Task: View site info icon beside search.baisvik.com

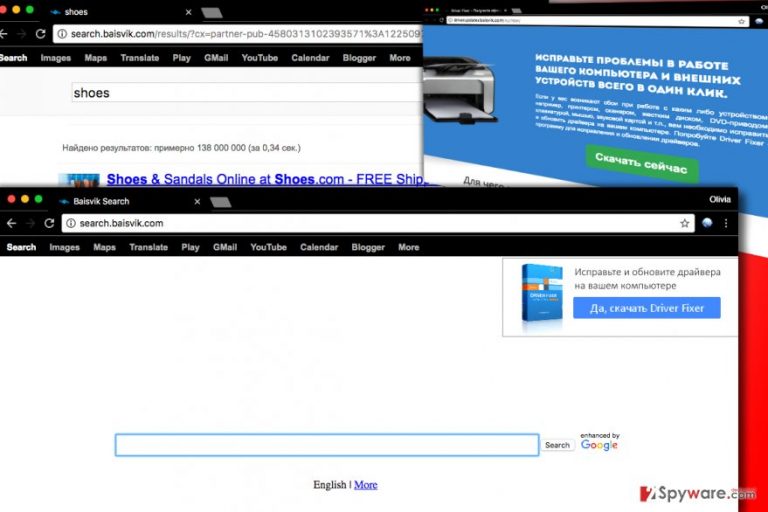Action: tap(71, 223)
